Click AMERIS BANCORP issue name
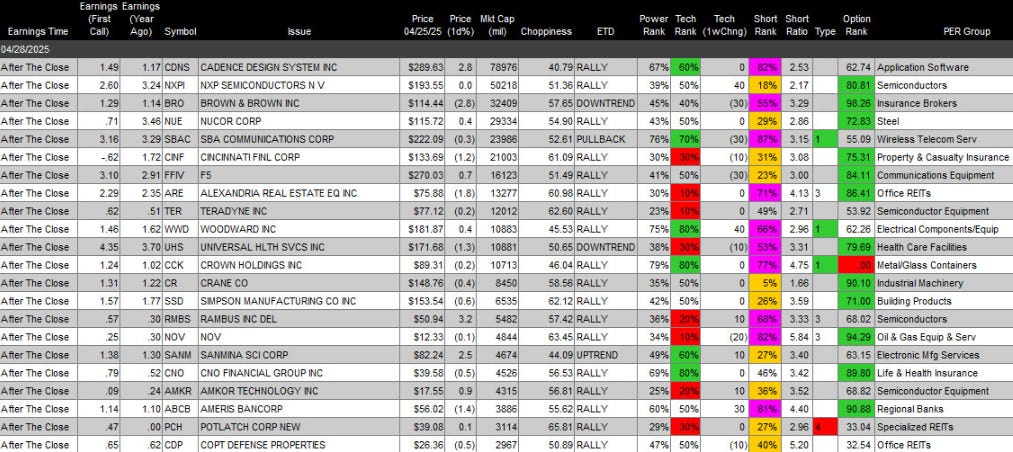Viewport: 1013px width, 452px height. pyautogui.click(x=241, y=409)
